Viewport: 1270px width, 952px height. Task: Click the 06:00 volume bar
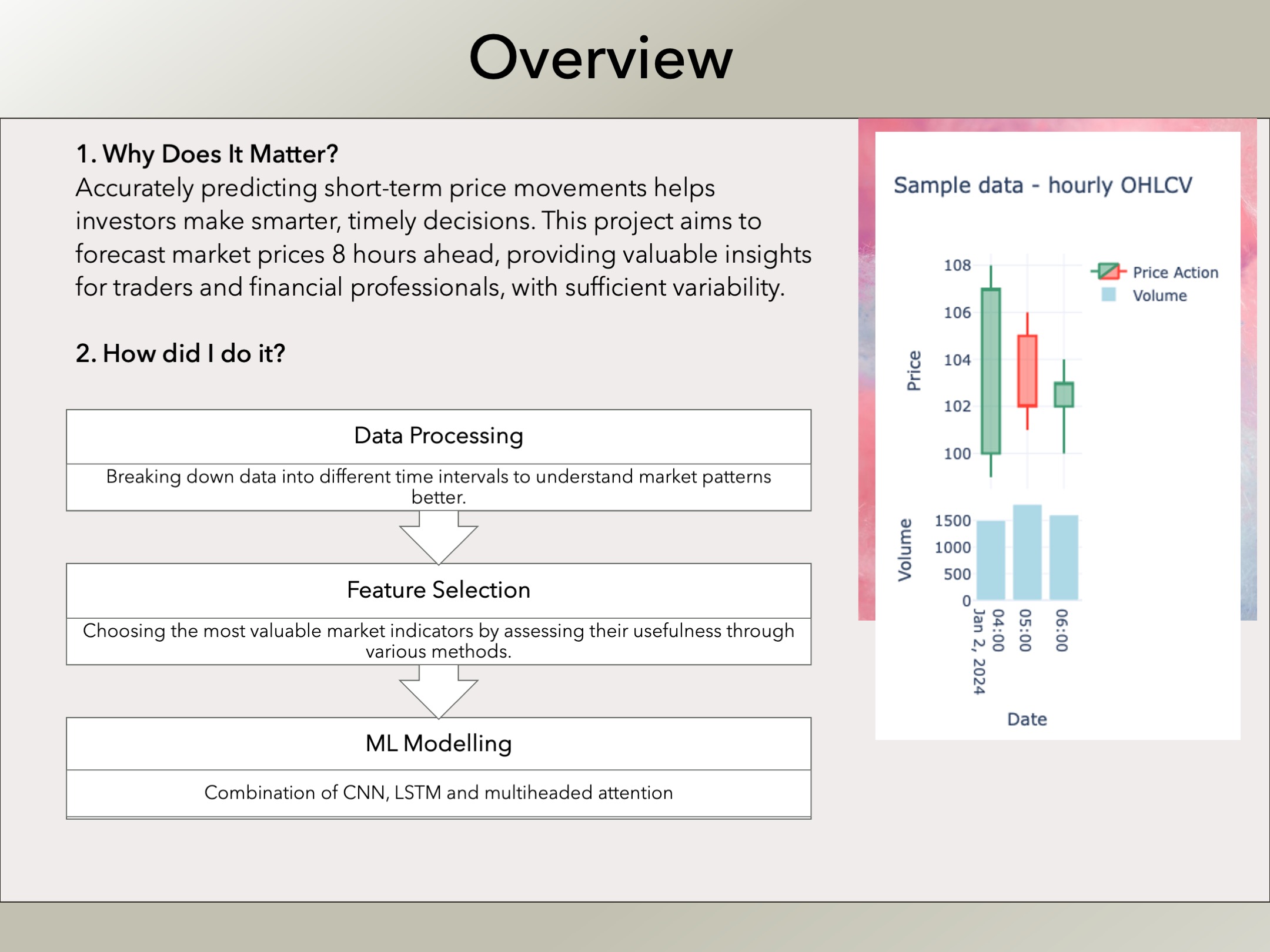(x=1064, y=557)
